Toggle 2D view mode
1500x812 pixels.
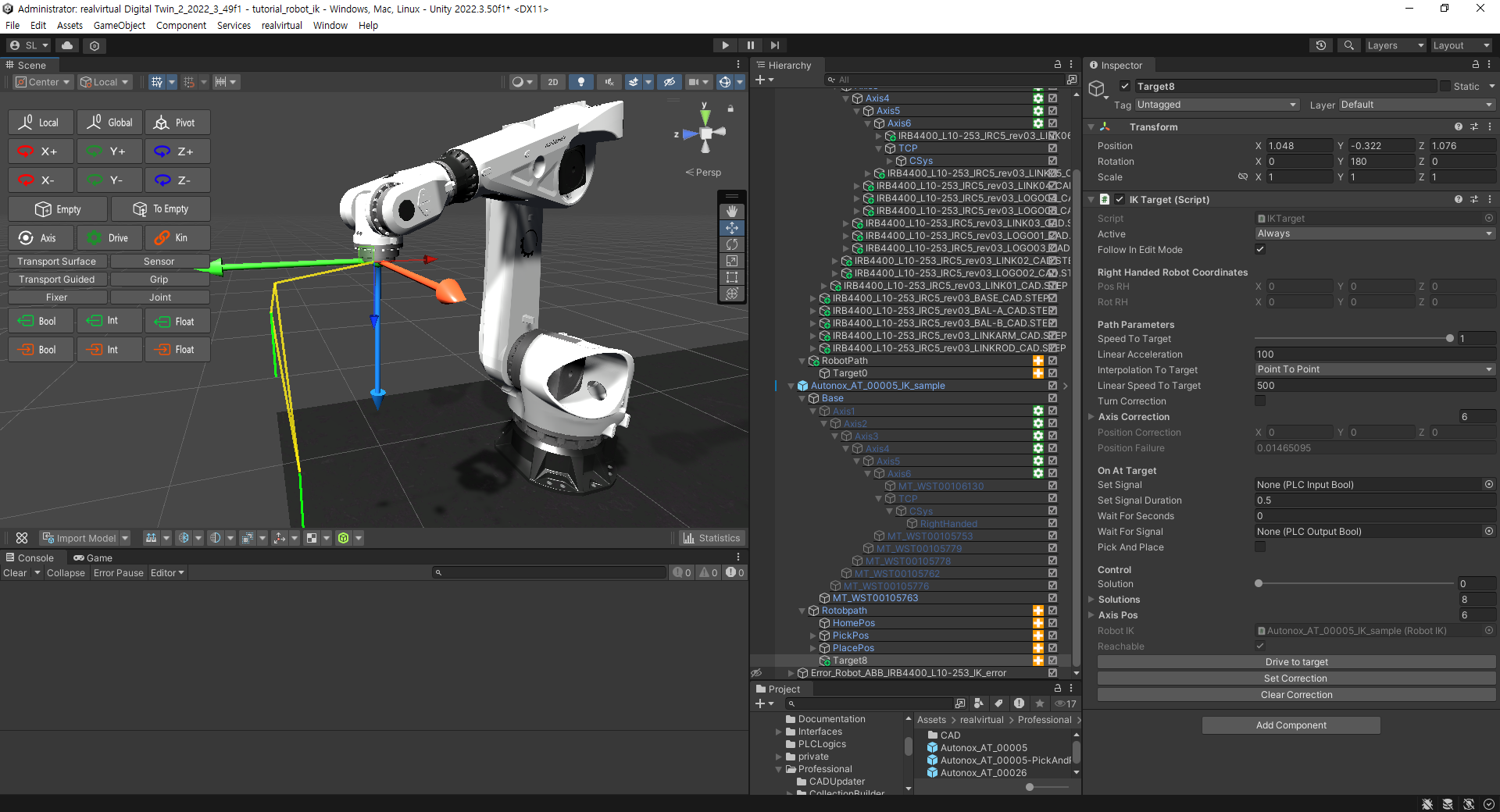[553, 82]
